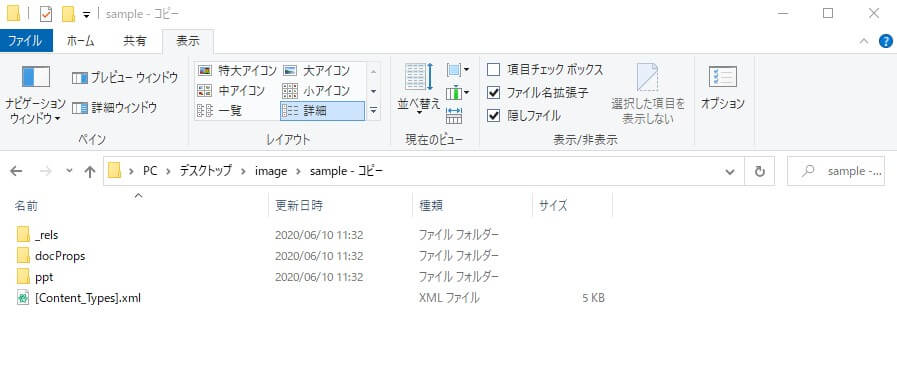Open the address bar history dropdown

click(730, 172)
